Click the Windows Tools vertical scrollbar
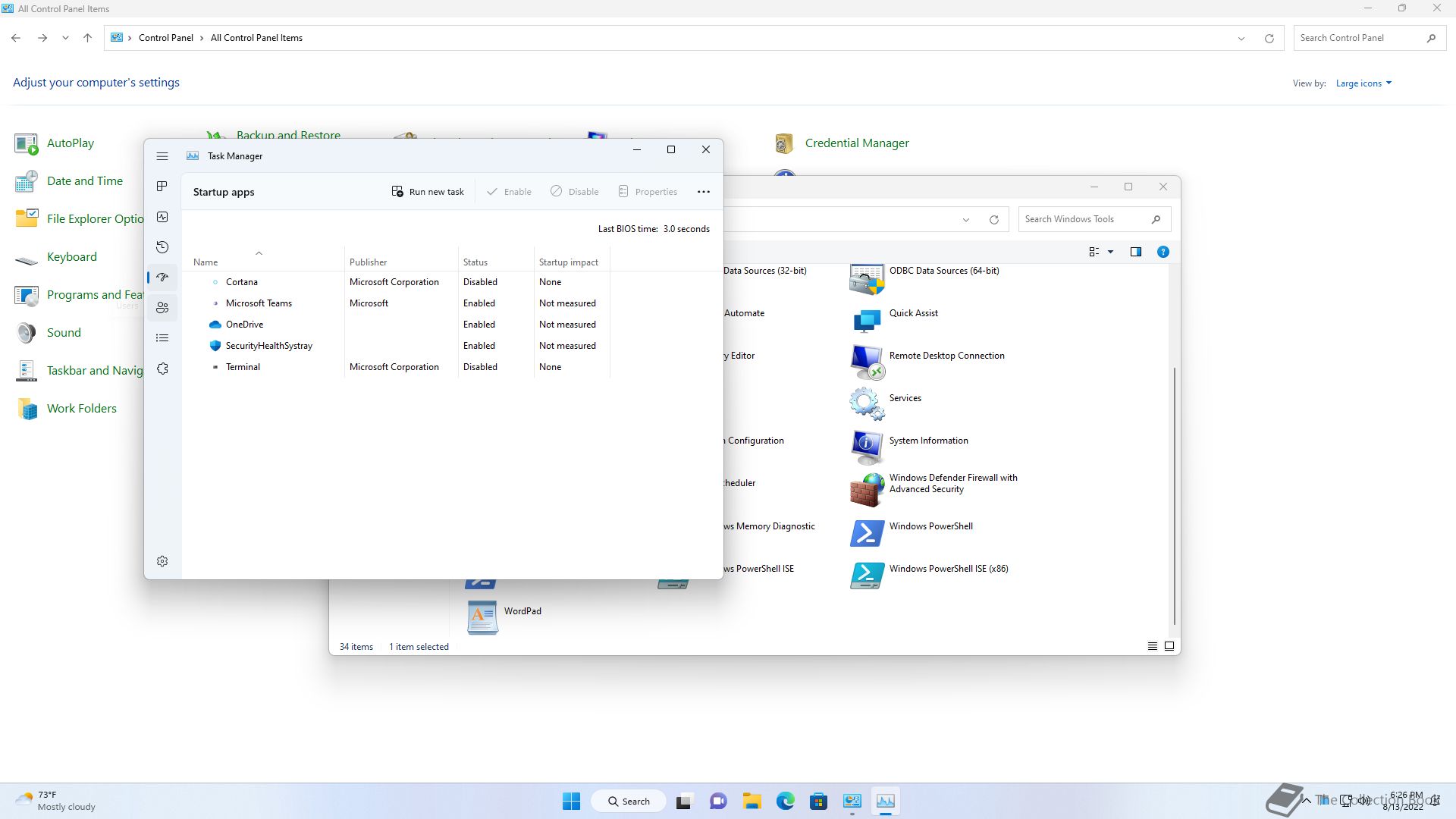Viewport: 1456px width, 819px height. click(1175, 497)
